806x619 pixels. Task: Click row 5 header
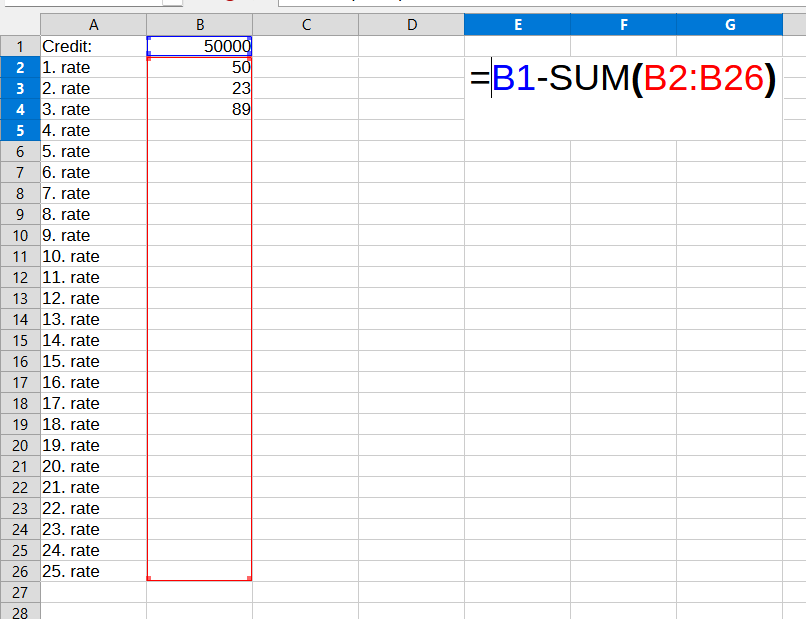click(x=20, y=130)
